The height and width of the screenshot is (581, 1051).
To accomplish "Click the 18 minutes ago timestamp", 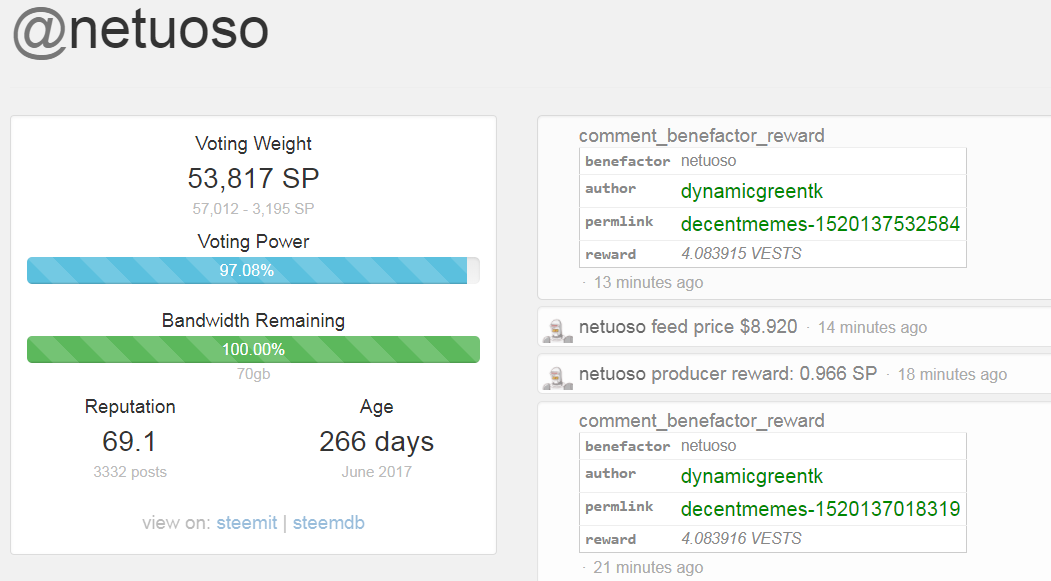I will [x=952, y=374].
